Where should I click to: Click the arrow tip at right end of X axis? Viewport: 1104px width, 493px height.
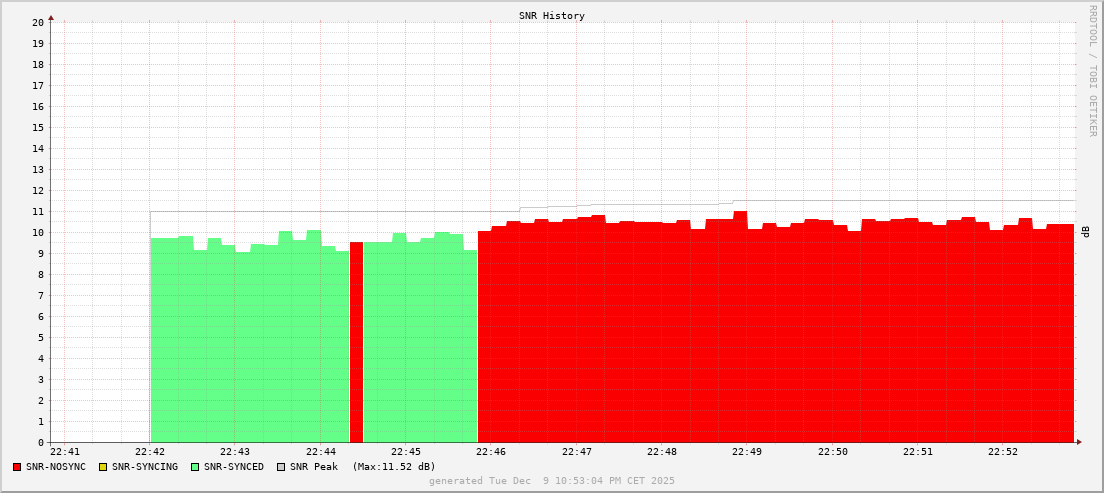(x=1079, y=442)
